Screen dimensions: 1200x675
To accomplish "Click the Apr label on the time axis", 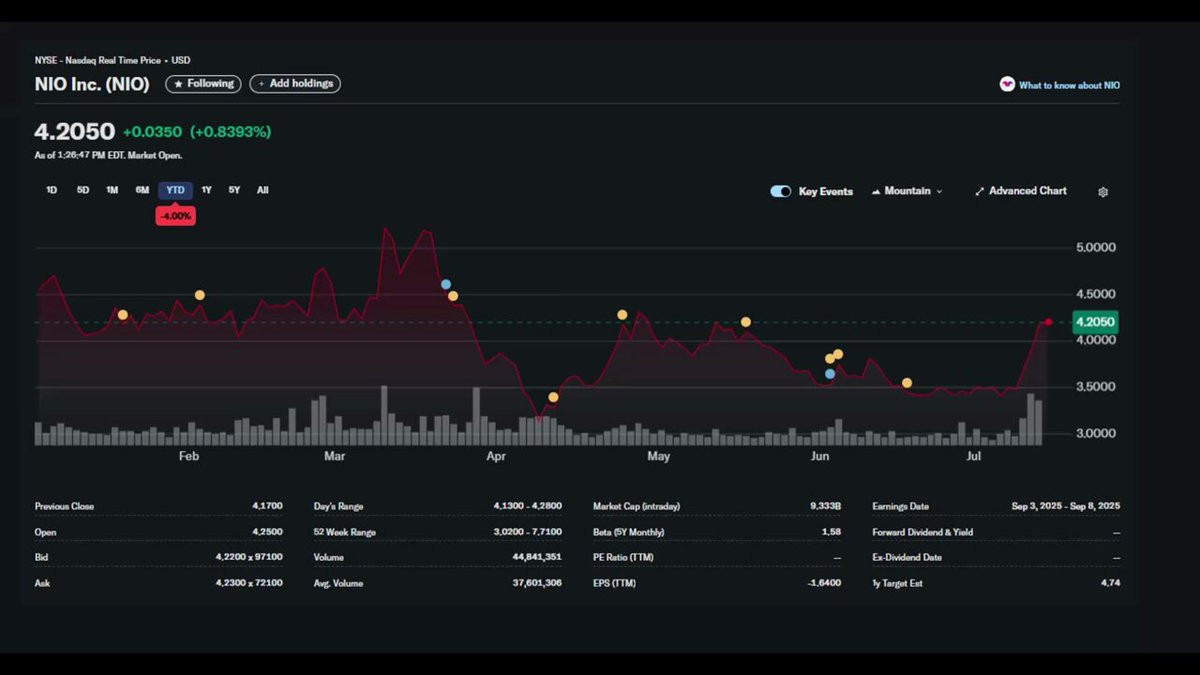I will point(496,457).
